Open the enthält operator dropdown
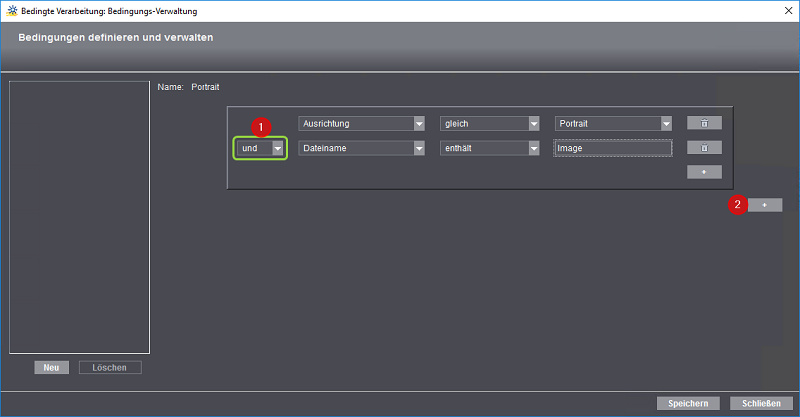The image size is (800, 417). tap(491, 148)
